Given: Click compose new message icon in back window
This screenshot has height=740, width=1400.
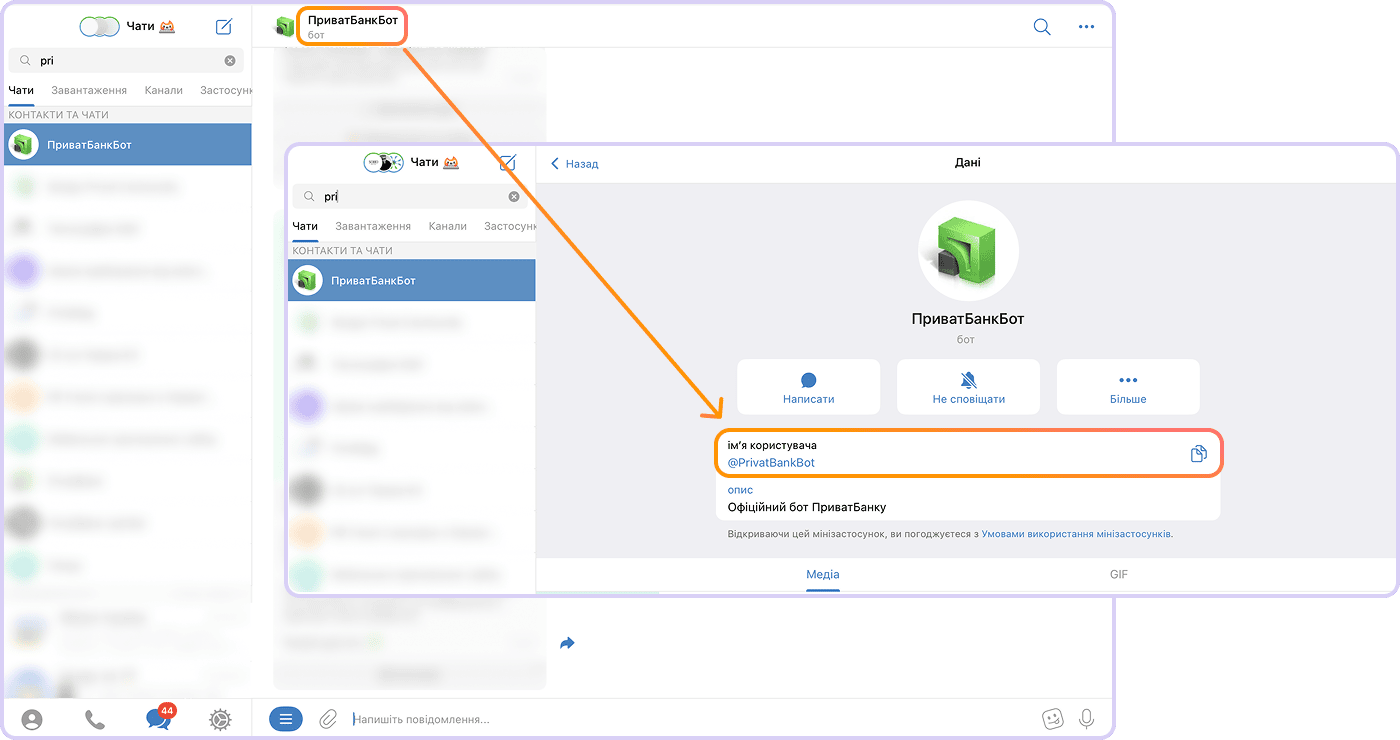Looking at the screenshot, I should tap(224, 27).
